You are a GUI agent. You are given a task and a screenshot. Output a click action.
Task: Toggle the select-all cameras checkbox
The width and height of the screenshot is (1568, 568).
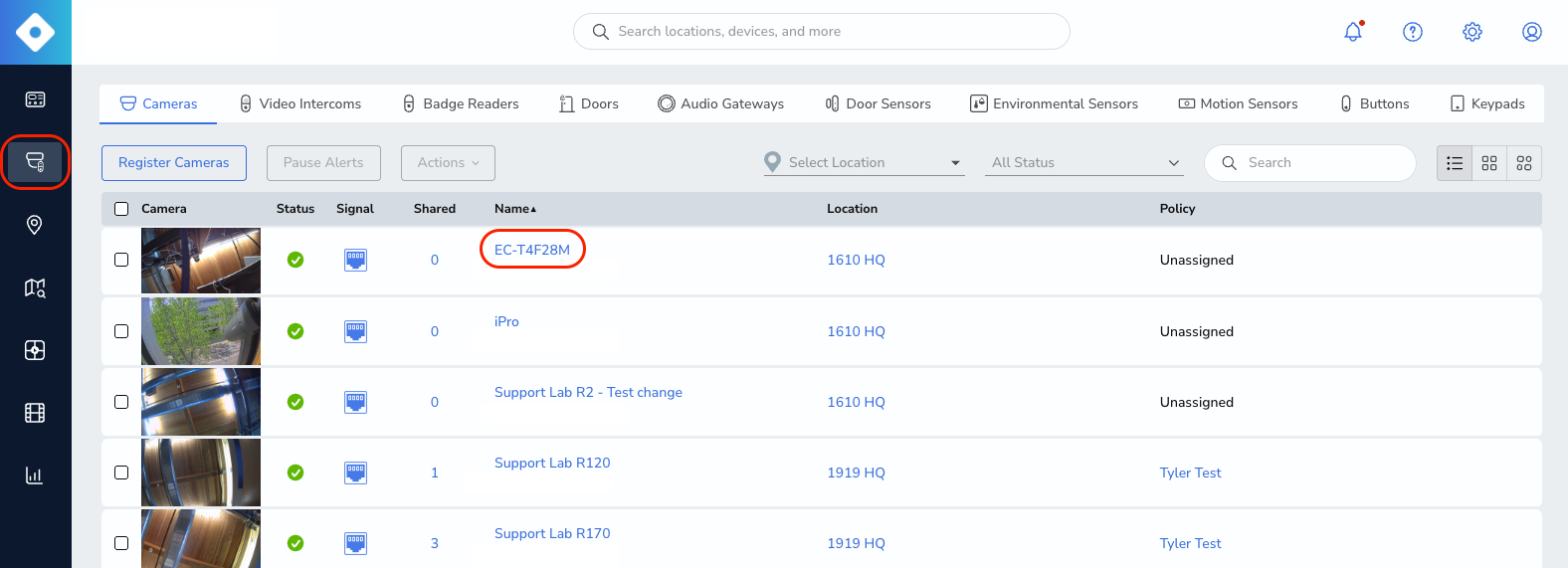(121, 209)
